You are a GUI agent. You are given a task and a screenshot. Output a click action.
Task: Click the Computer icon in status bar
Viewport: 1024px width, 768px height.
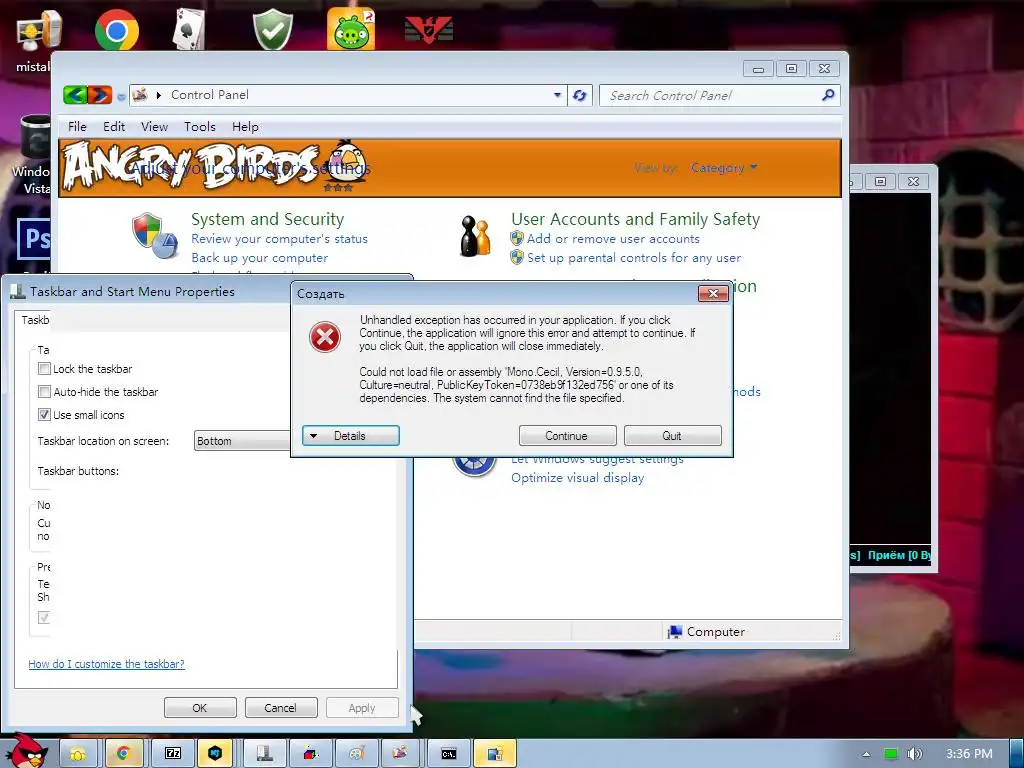point(675,632)
